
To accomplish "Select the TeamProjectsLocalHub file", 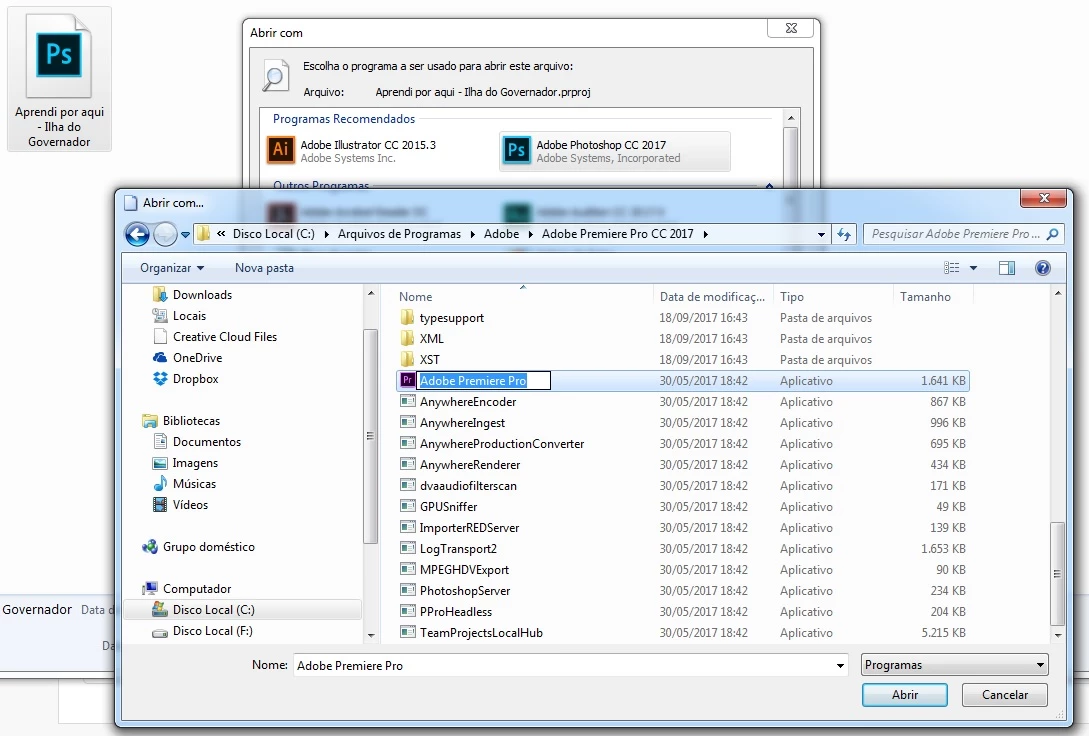I will (481, 633).
